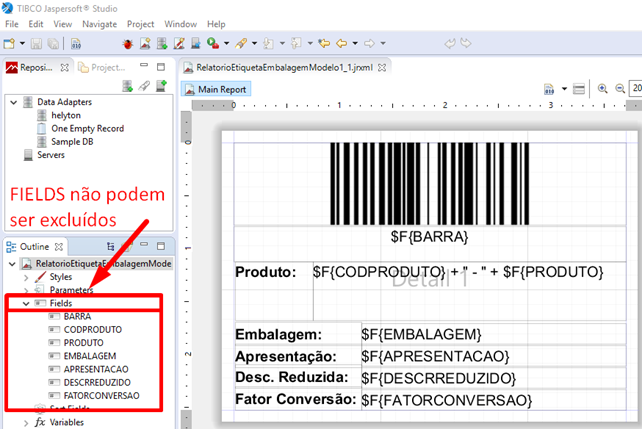Image resolution: width=642 pixels, height=429 pixels.
Task: Click the Save disk icon
Action: (x=36, y=43)
